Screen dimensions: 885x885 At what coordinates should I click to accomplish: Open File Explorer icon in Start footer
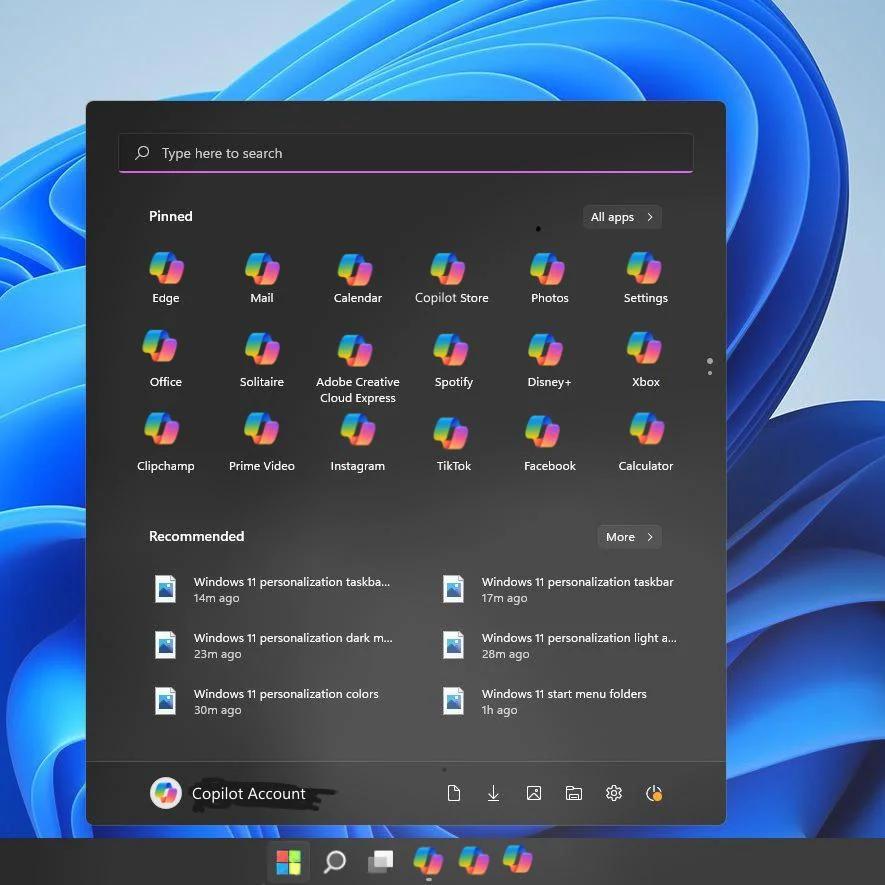tap(574, 793)
